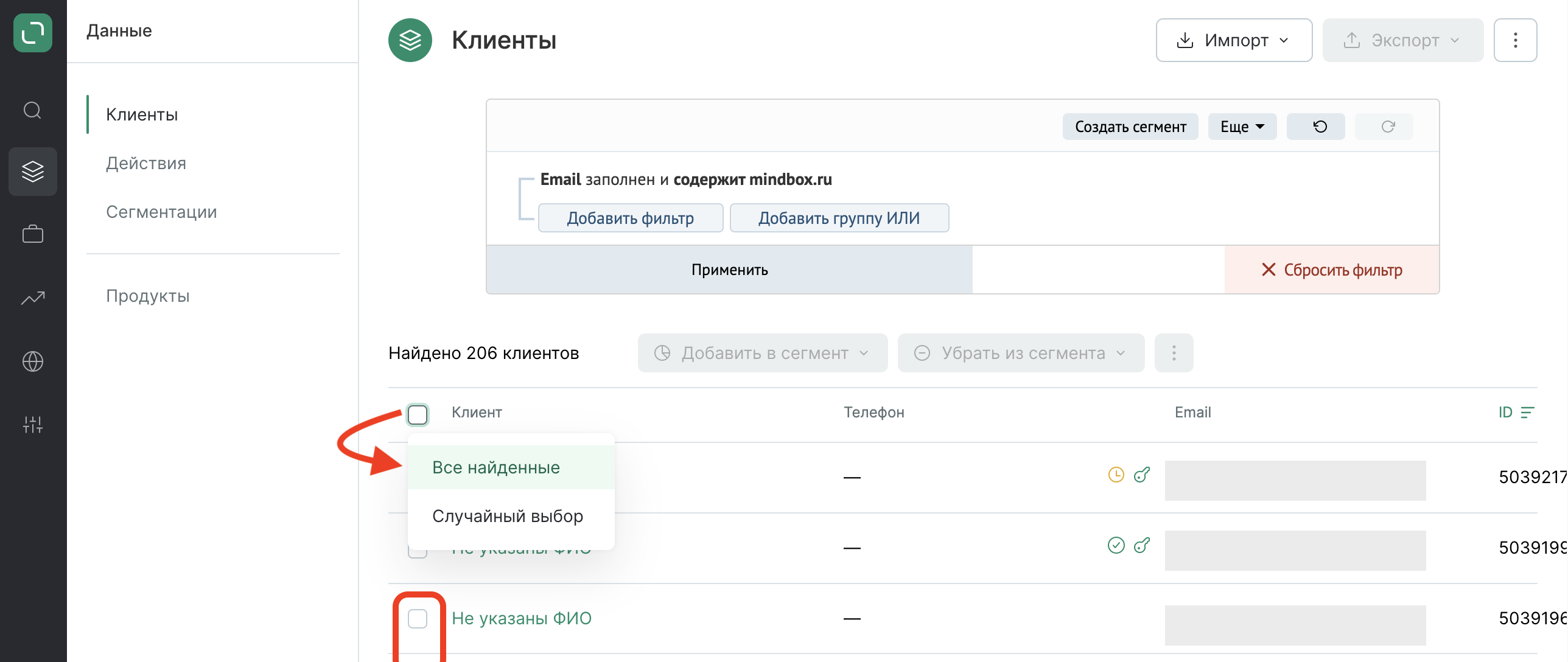Click the Email filter condition text
This screenshot has height=662, width=1568.
[686, 179]
